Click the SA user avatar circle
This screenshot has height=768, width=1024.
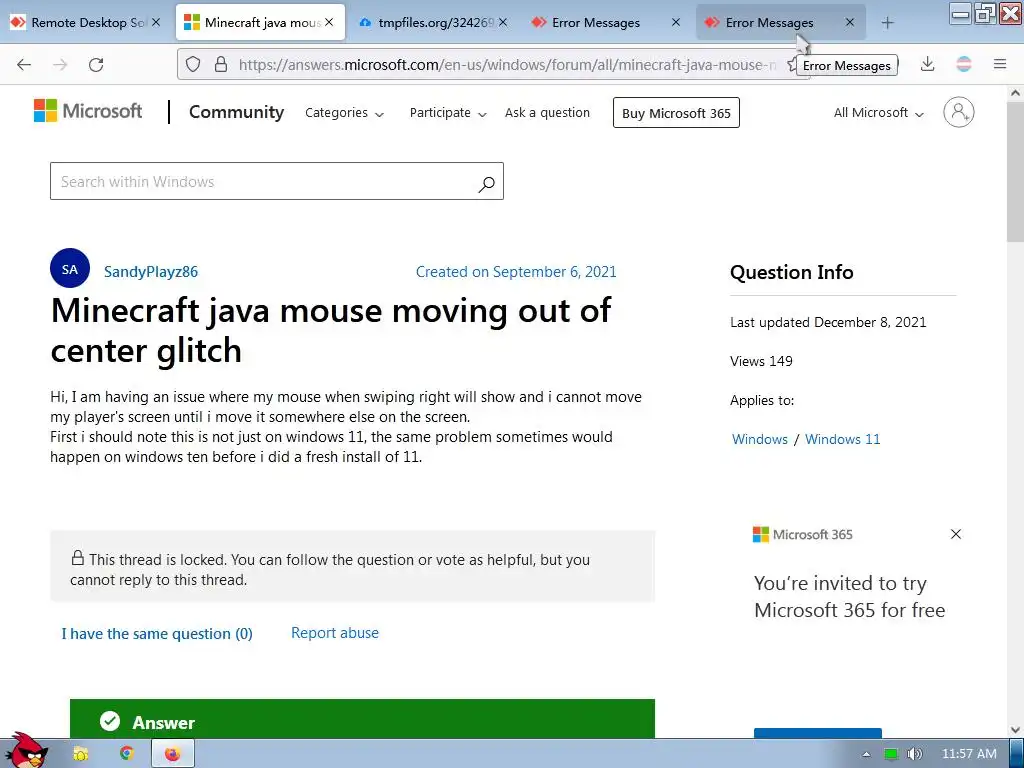(x=70, y=268)
